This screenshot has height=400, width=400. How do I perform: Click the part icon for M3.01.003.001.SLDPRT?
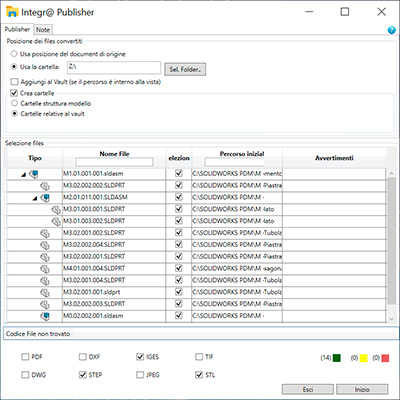56,210
